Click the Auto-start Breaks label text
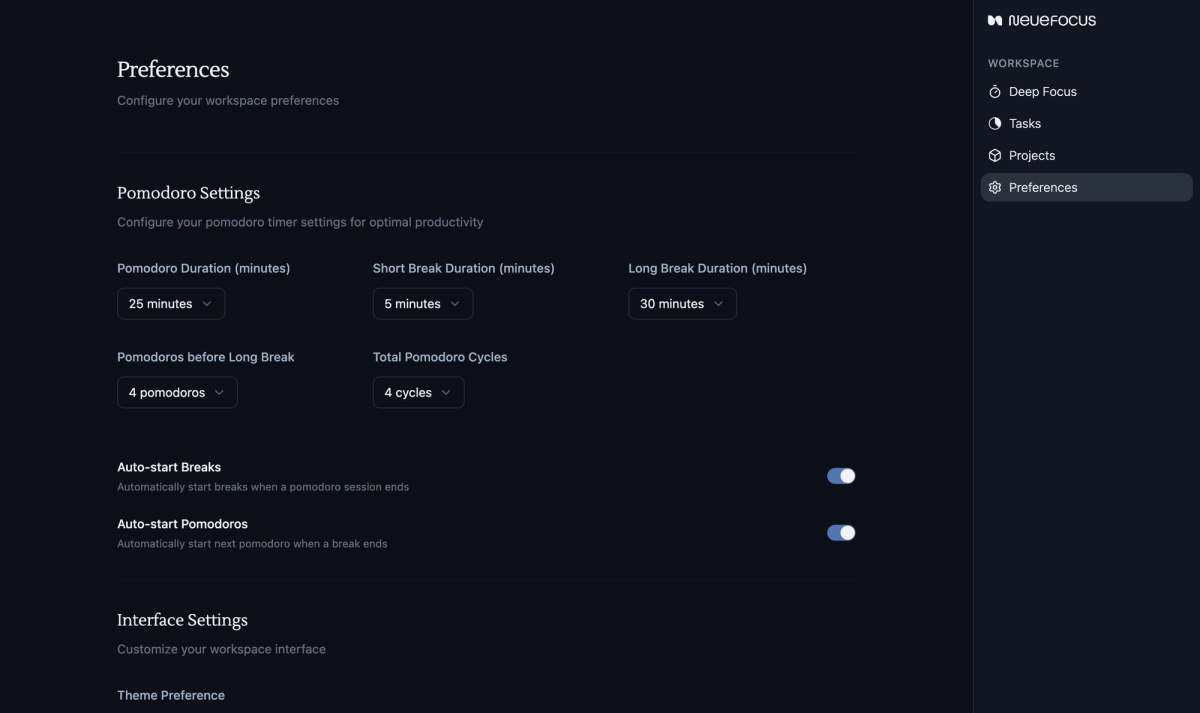 169,467
